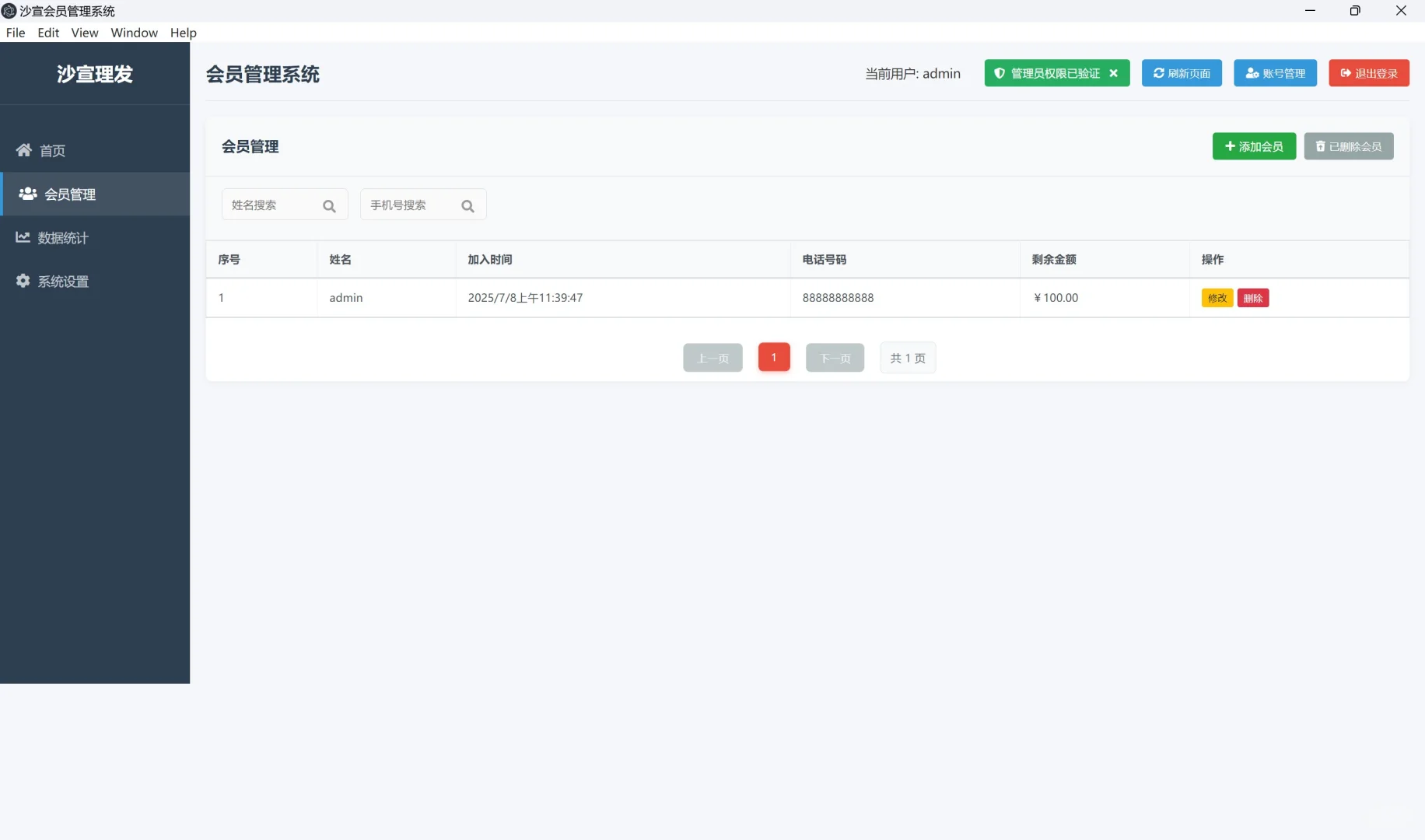Click 修改 for the admin member
Screen dimensions: 1425x840
(x=1217, y=298)
